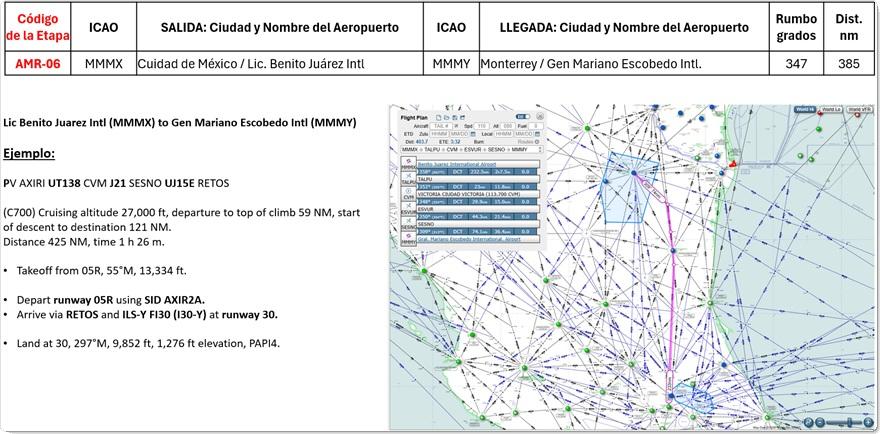
Task: Select the MMMX departure waypoint icon
Action: (x=409, y=164)
